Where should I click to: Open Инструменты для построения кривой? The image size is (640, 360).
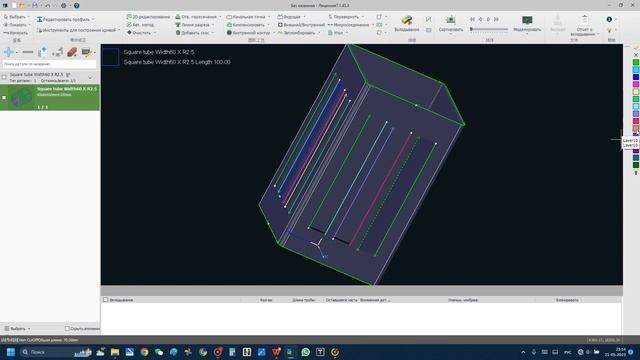[x=76, y=30]
